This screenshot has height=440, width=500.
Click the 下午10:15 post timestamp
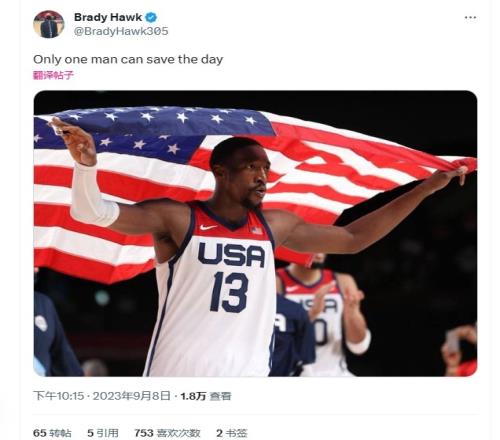point(59,396)
